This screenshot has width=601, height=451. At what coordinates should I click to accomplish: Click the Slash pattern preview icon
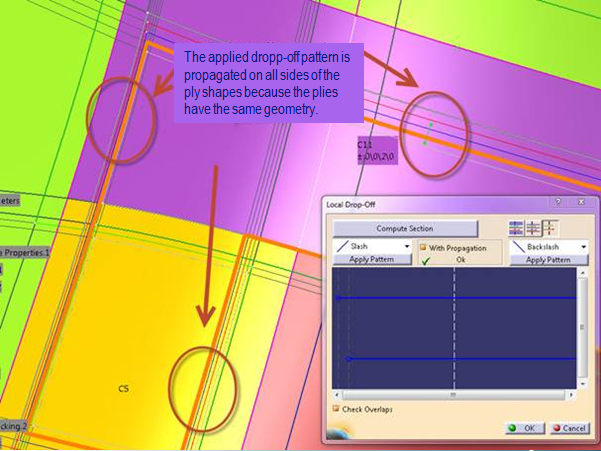click(341, 246)
